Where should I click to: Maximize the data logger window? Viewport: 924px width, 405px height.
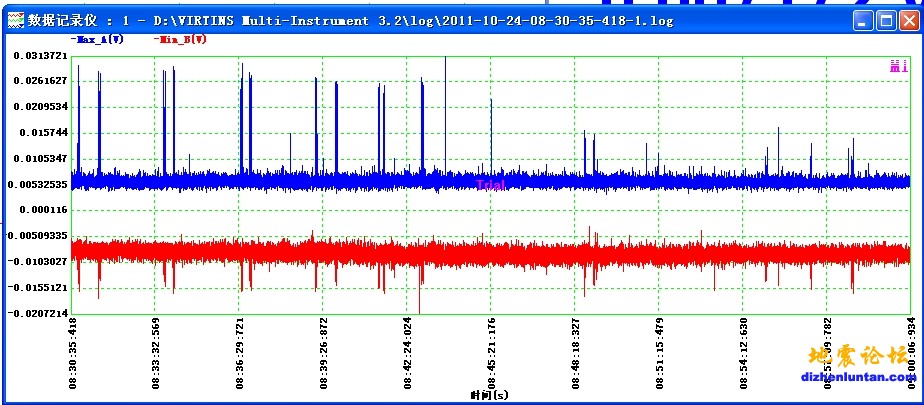pyautogui.click(x=885, y=19)
